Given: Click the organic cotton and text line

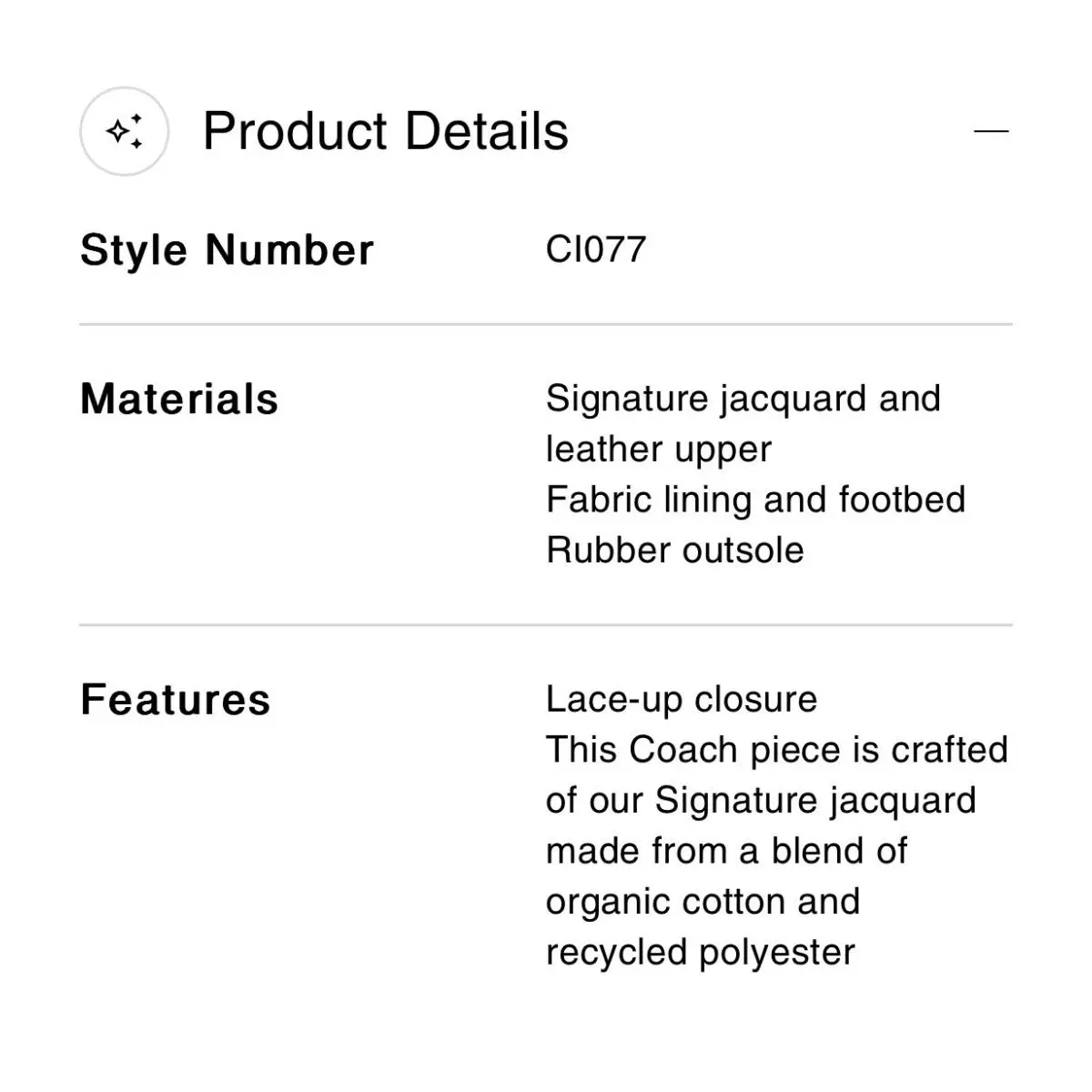Looking at the screenshot, I should click(703, 902).
